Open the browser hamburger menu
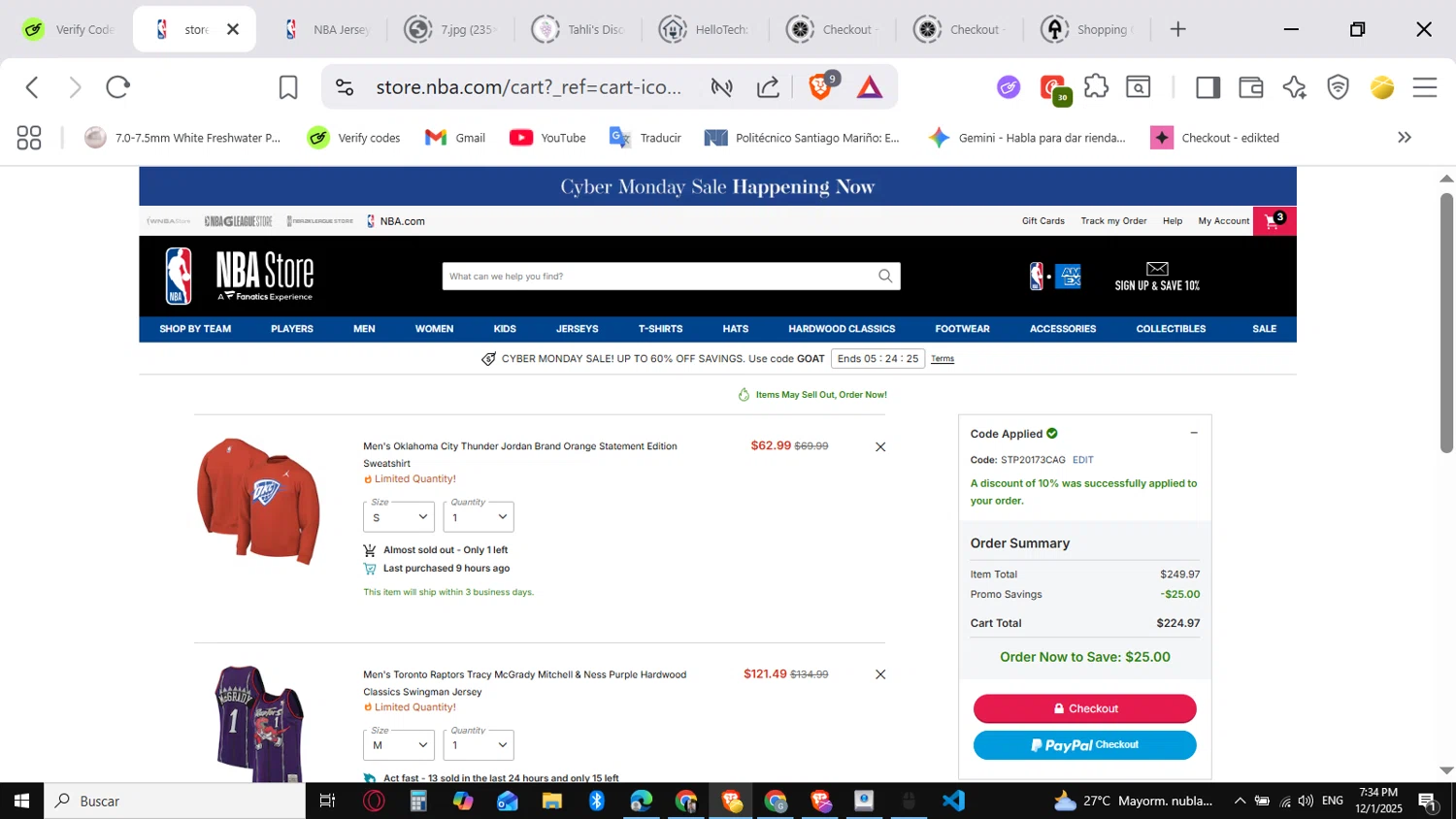Image resolution: width=1456 pixels, height=819 pixels. tap(1424, 87)
